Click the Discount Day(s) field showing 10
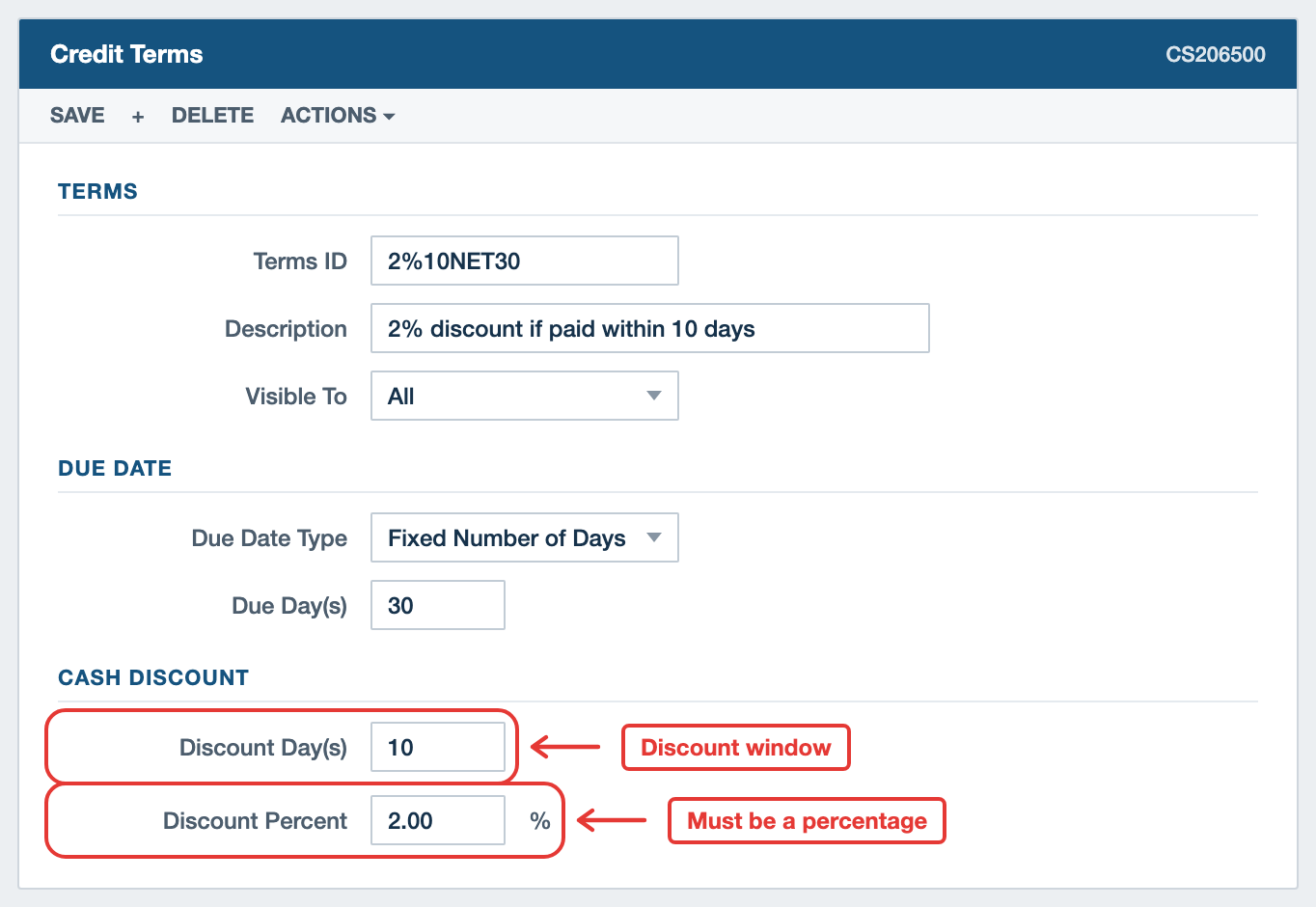The height and width of the screenshot is (907, 1316). 438,747
